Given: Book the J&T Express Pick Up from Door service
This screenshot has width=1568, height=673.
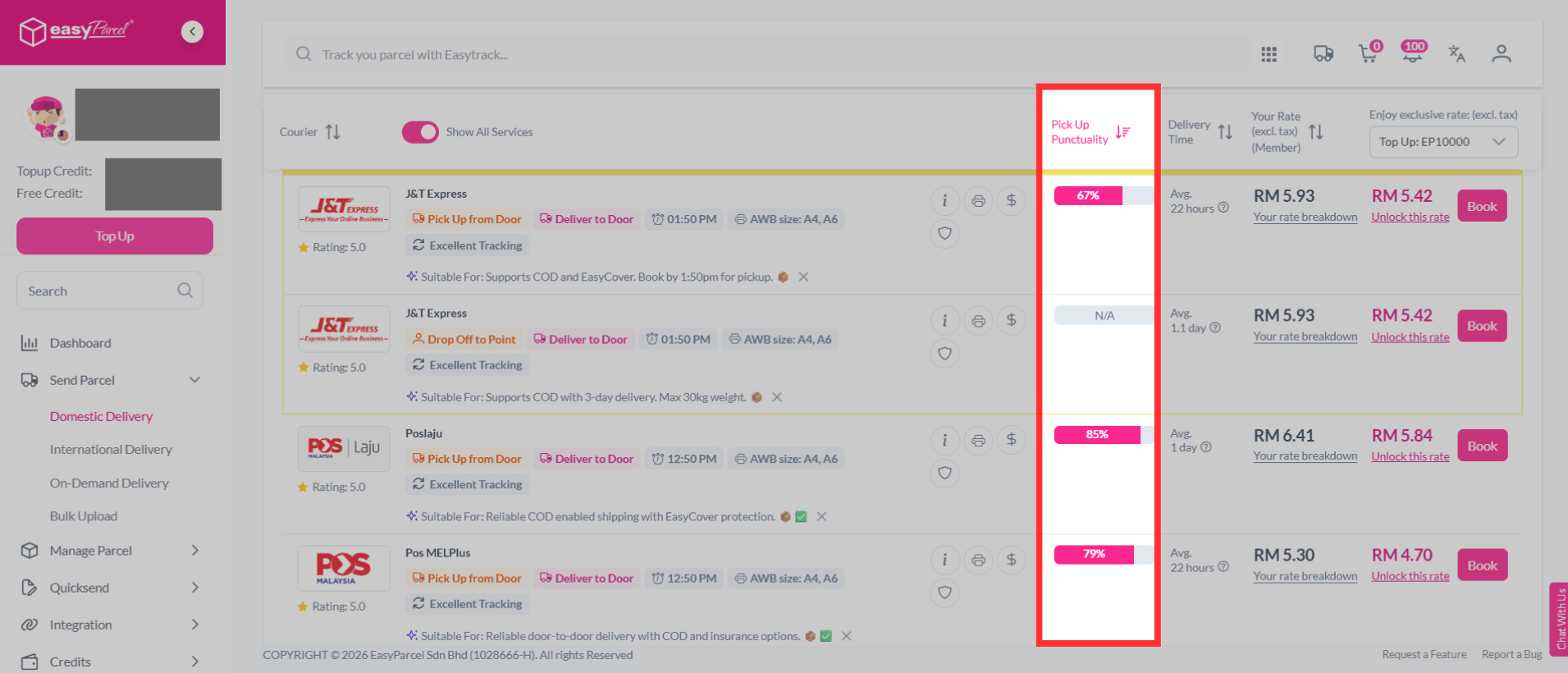Looking at the screenshot, I should tap(1482, 206).
